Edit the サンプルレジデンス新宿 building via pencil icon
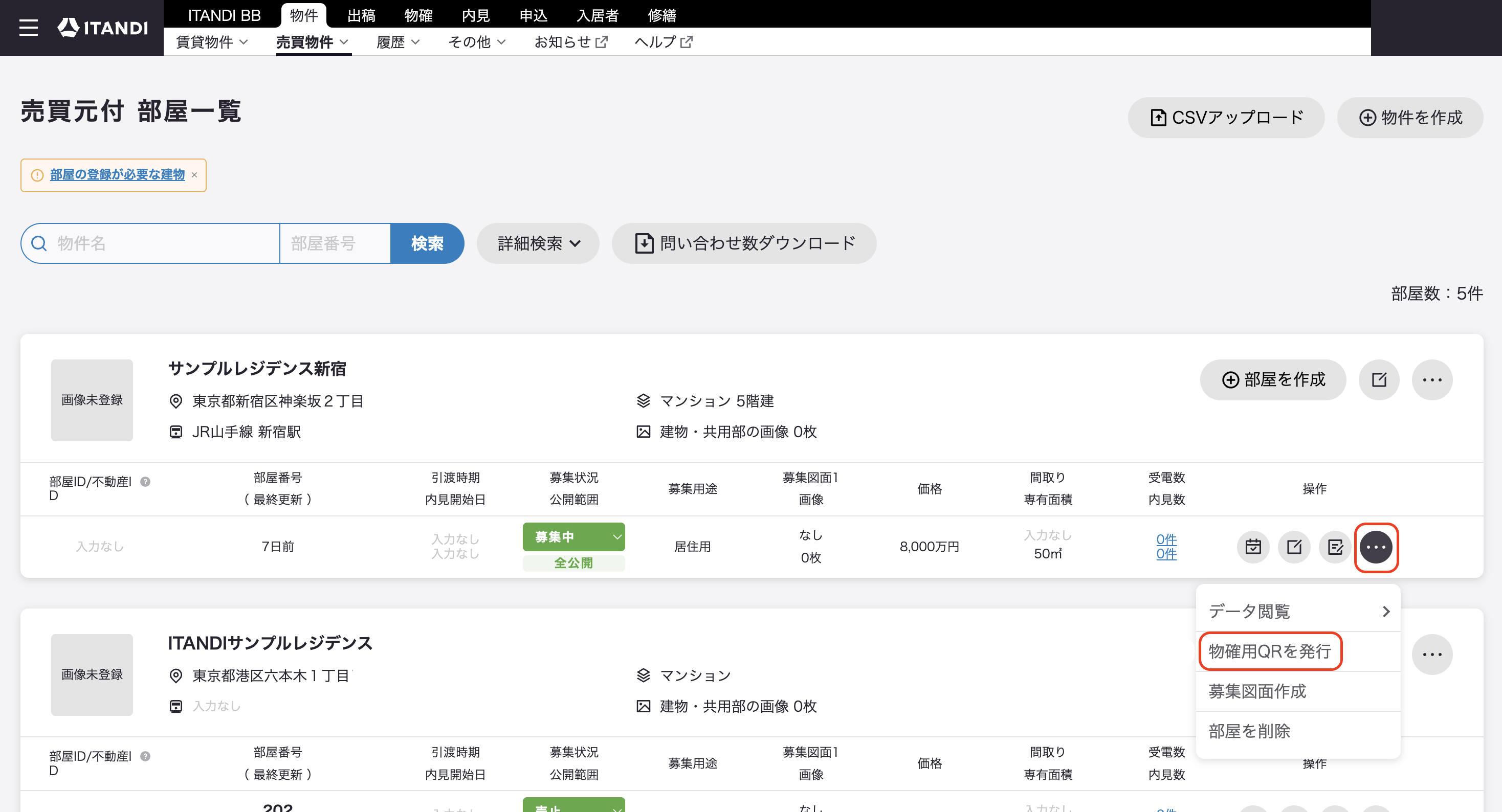This screenshot has height=812, width=1502. coord(1379,379)
